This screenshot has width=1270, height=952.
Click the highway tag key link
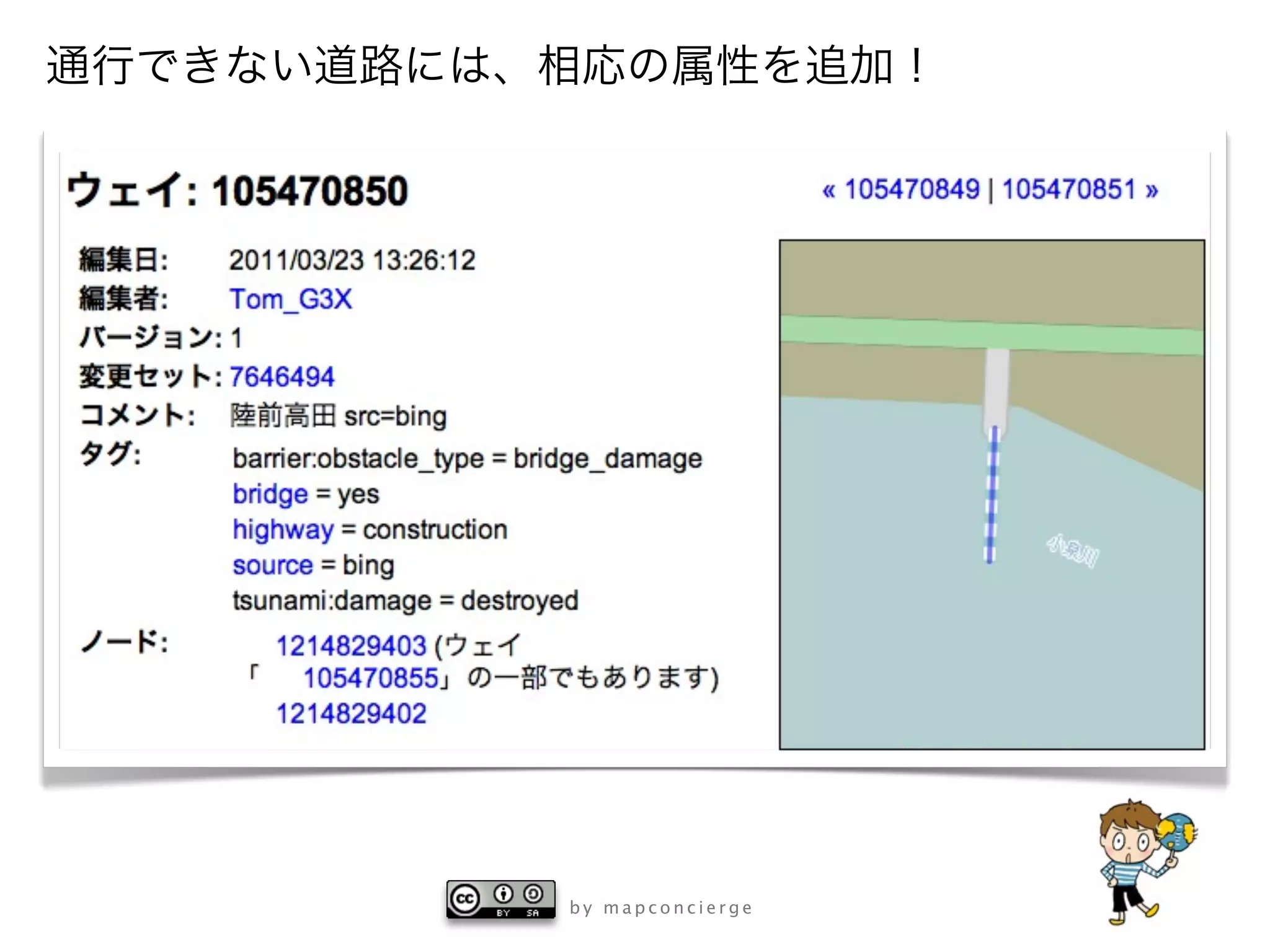283,530
